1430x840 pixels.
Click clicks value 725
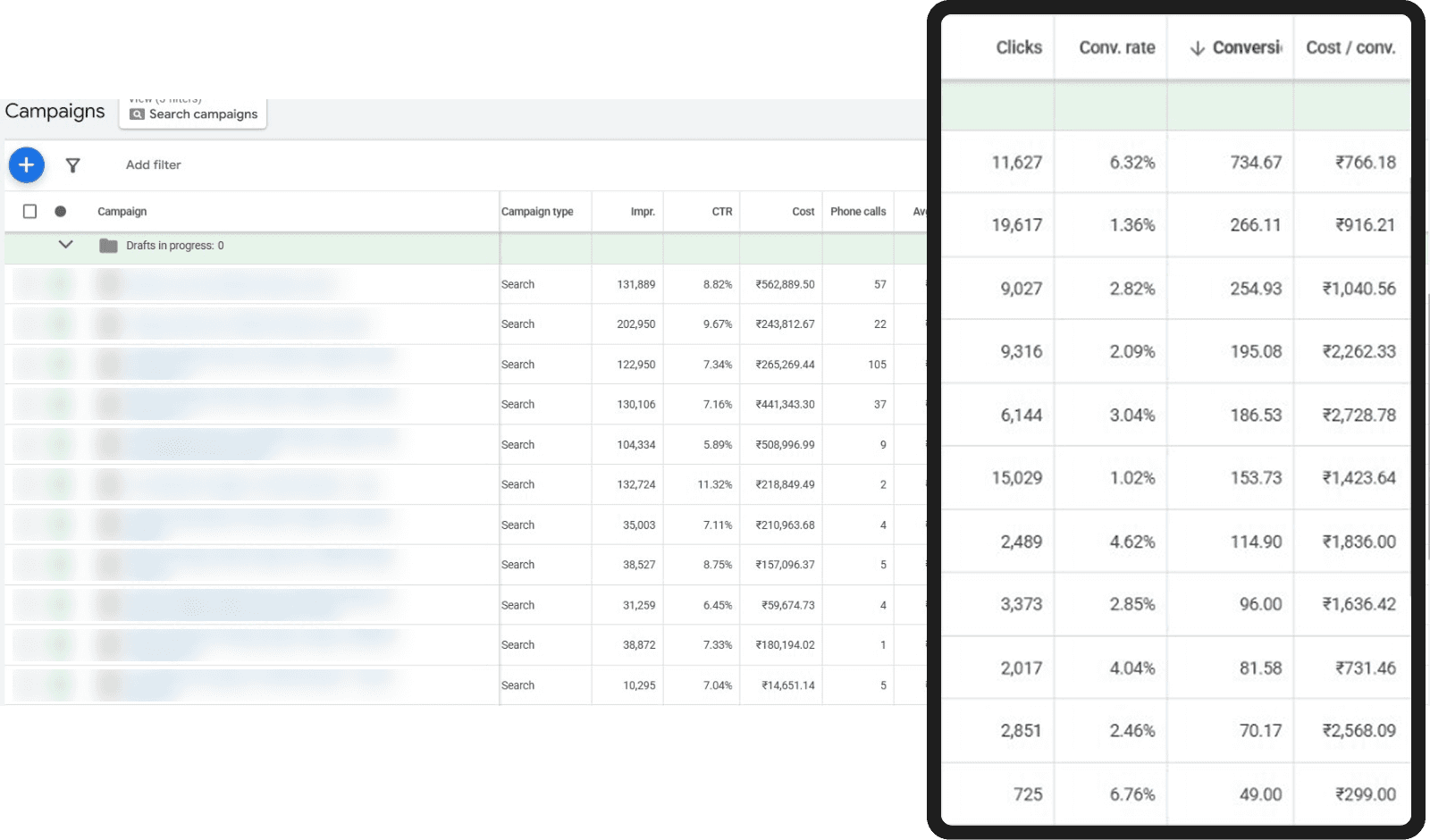coord(1028,794)
